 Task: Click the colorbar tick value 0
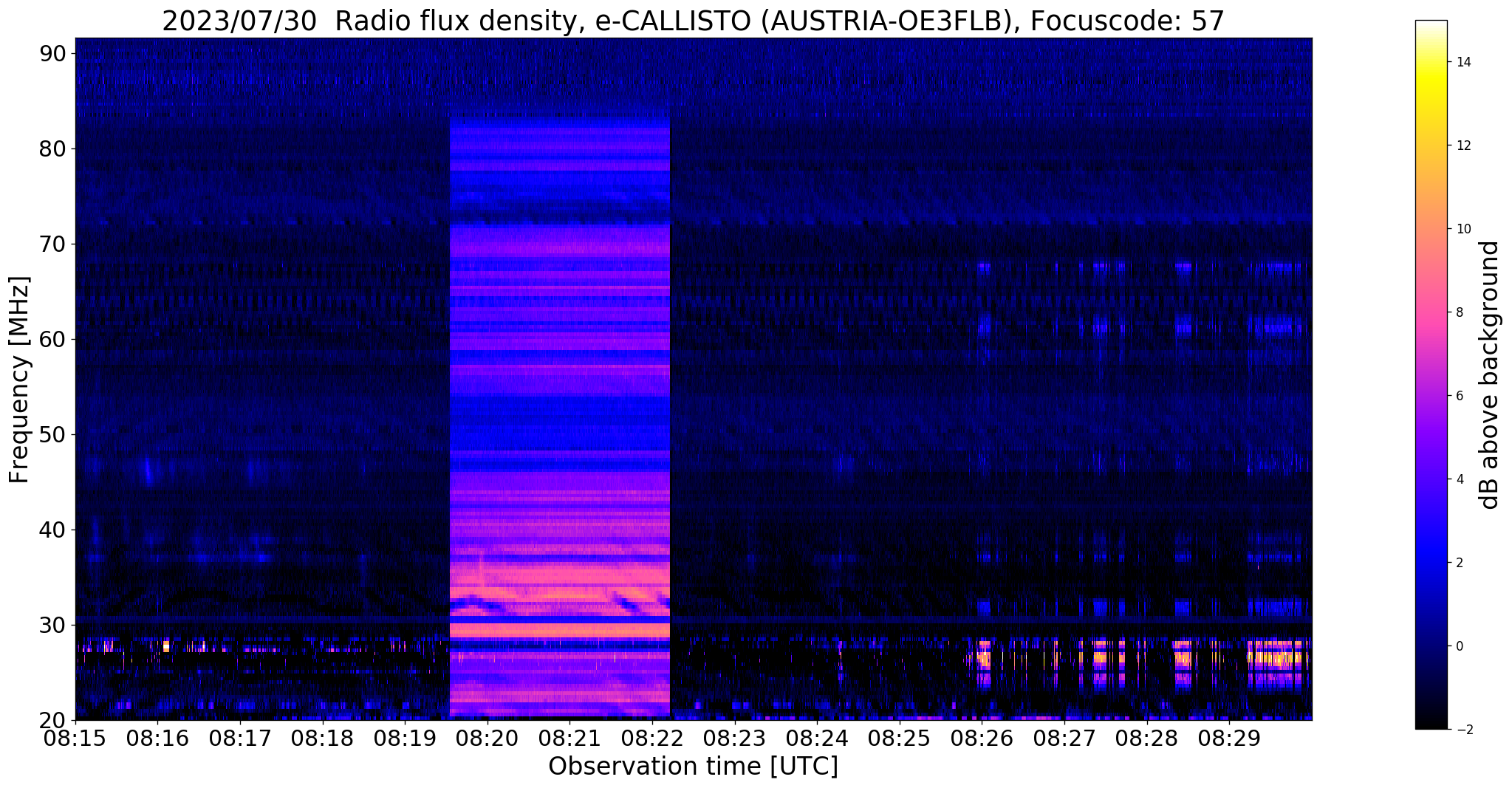1459,646
